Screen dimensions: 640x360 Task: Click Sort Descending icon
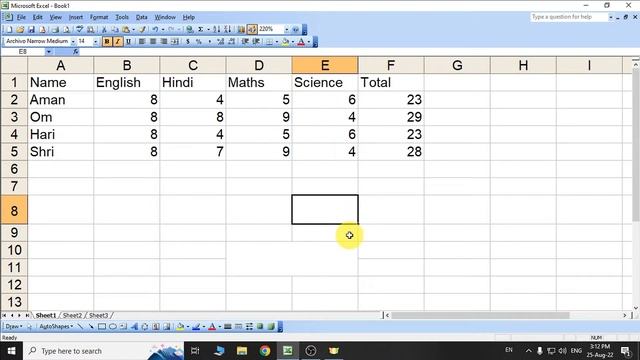pyautogui.click(x=227, y=29)
